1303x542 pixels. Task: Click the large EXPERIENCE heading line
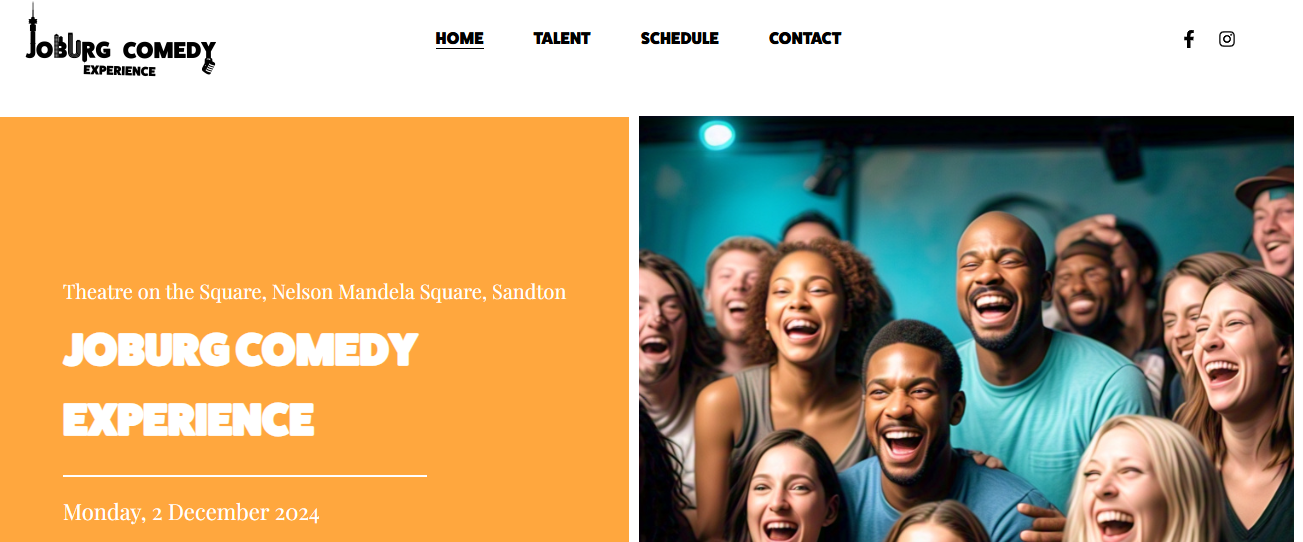click(189, 419)
